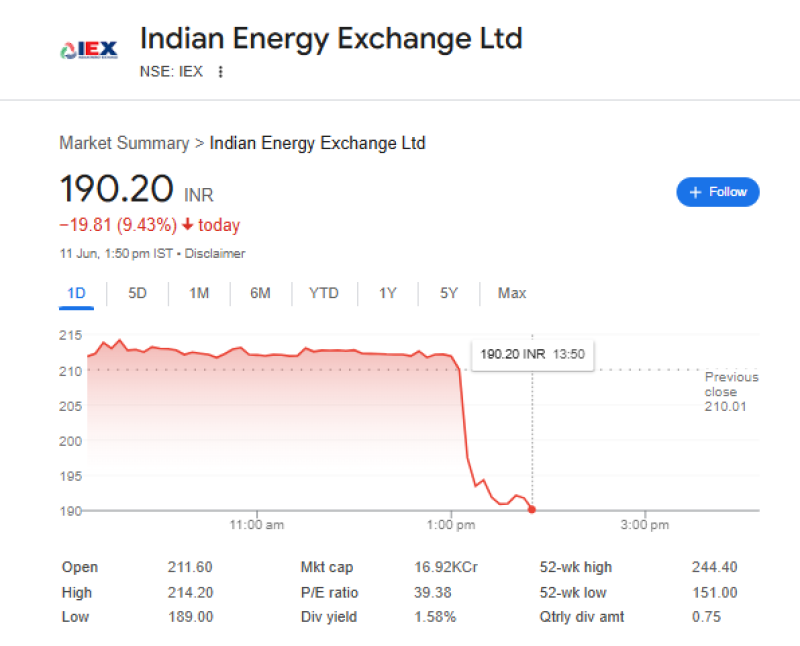800x646 pixels.
Task: Click the Indian Energy Exchange Ltd title
Action: (331, 39)
